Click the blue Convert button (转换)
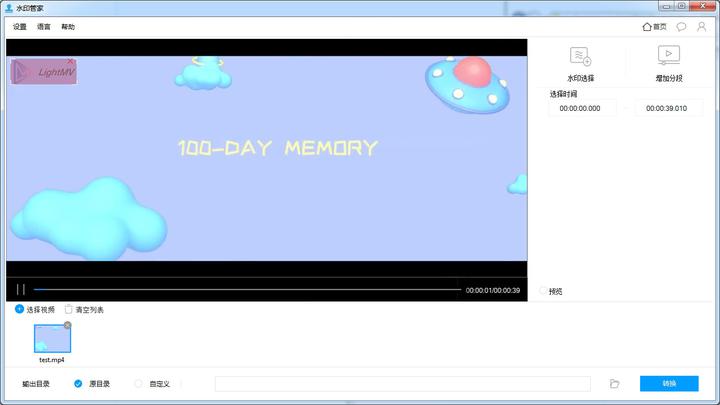This screenshot has width=720, height=405. coord(669,383)
